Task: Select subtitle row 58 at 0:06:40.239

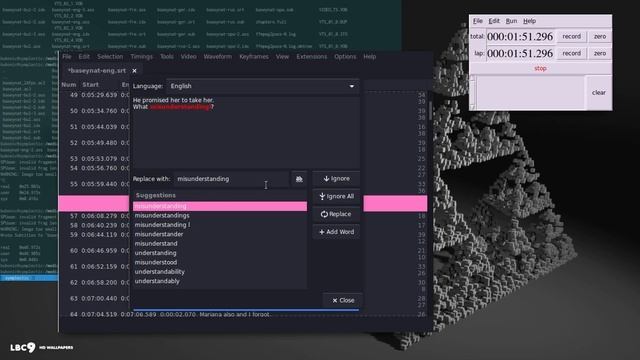Action: [95, 225]
